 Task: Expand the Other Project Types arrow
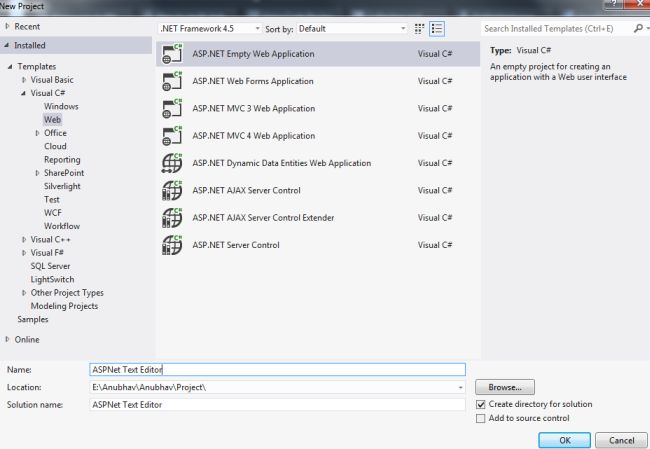pos(24,293)
